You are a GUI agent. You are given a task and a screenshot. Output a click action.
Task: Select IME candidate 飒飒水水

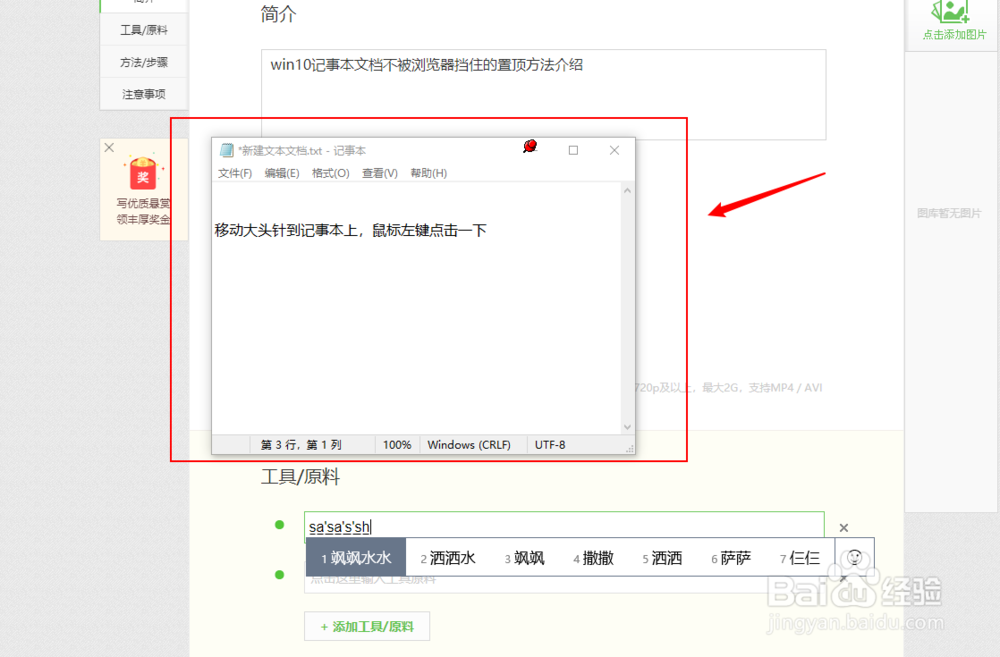[x=360, y=557]
